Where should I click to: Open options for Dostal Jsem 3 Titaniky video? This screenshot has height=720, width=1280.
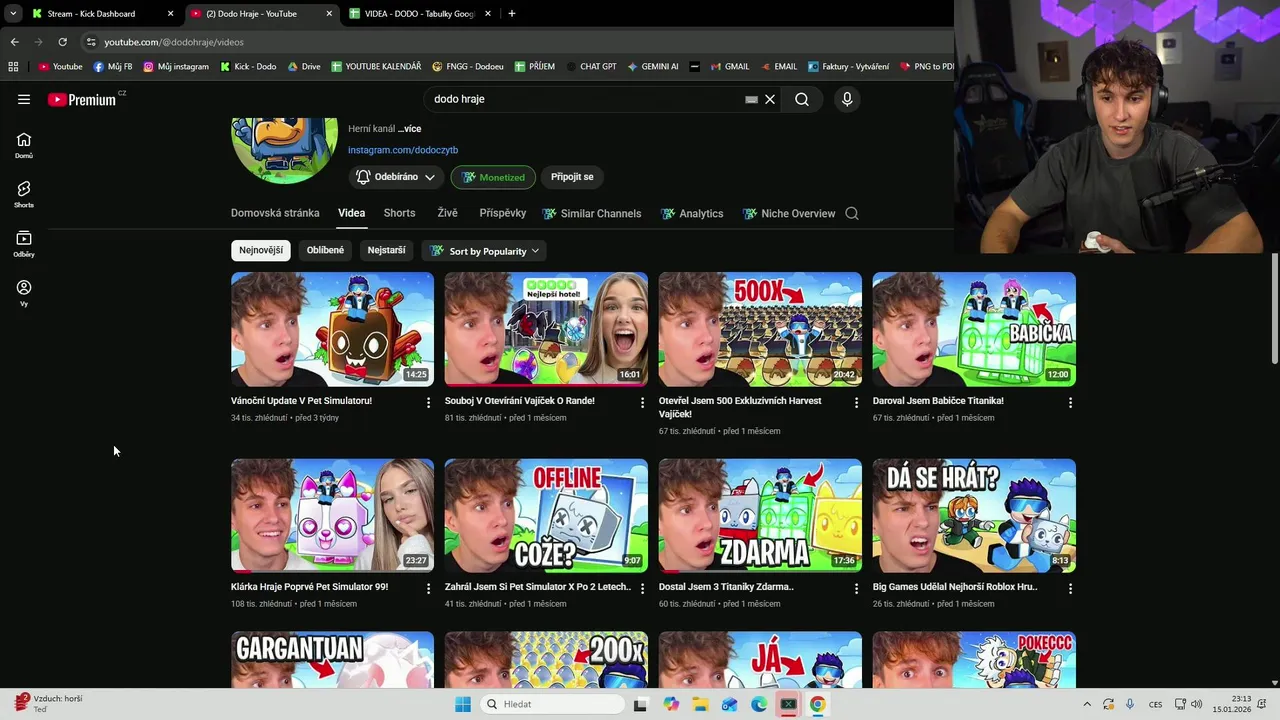(x=856, y=588)
